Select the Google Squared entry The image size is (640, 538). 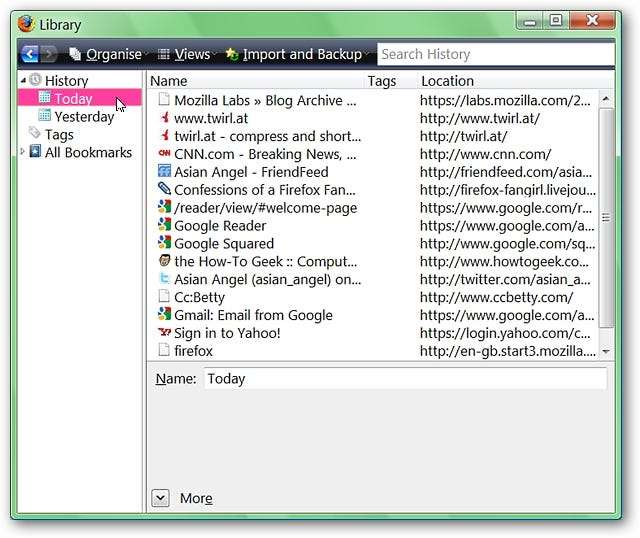click(224, 244)
